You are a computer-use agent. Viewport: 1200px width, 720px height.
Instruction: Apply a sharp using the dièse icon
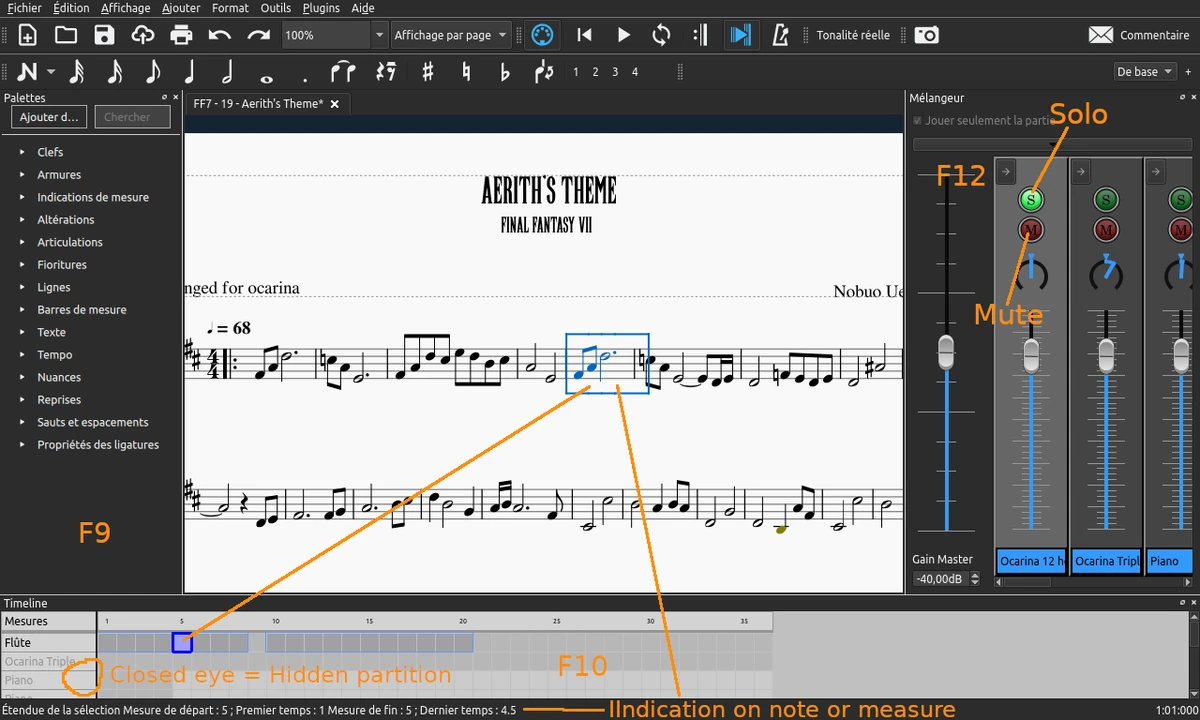click(427, 71)
